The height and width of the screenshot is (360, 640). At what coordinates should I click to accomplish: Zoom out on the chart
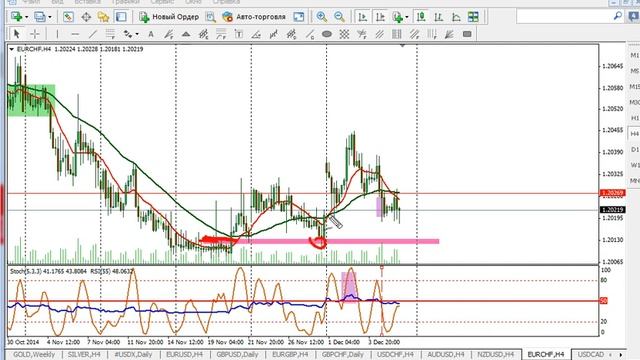(339, 17)
